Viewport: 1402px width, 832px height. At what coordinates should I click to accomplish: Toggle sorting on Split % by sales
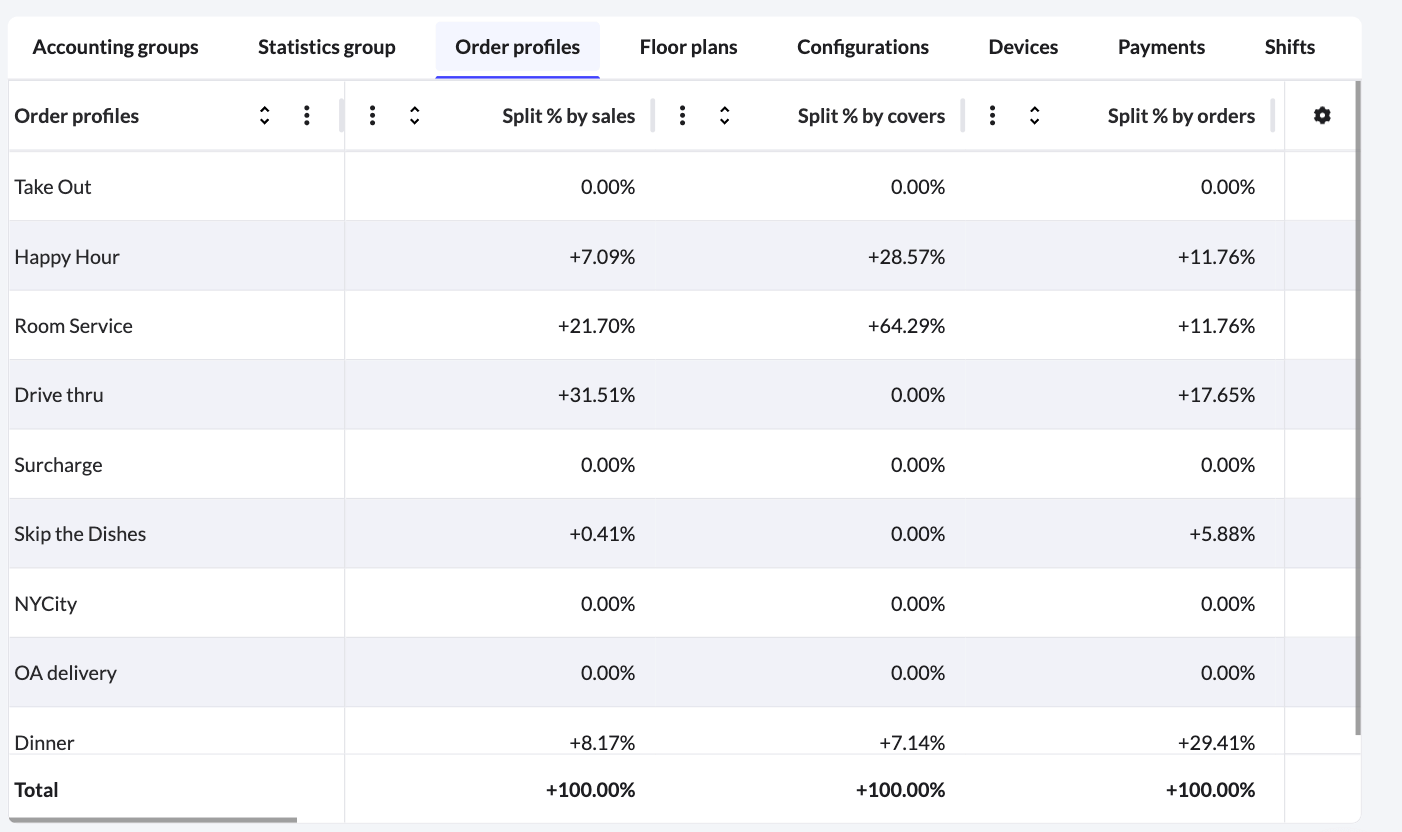click(414, 115)
